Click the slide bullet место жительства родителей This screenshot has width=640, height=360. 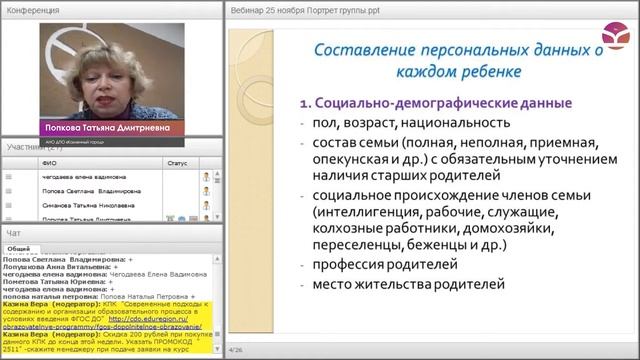409,284
